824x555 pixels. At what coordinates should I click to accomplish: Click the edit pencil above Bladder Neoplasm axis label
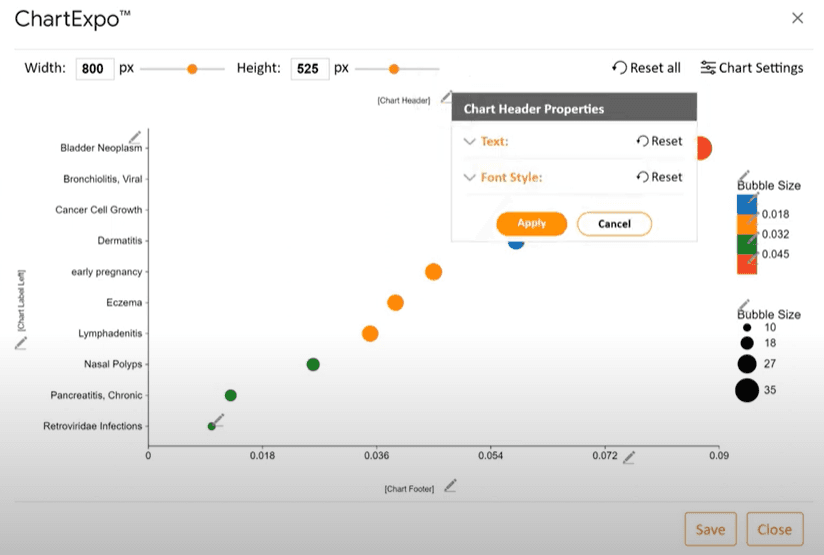[135, 137]
